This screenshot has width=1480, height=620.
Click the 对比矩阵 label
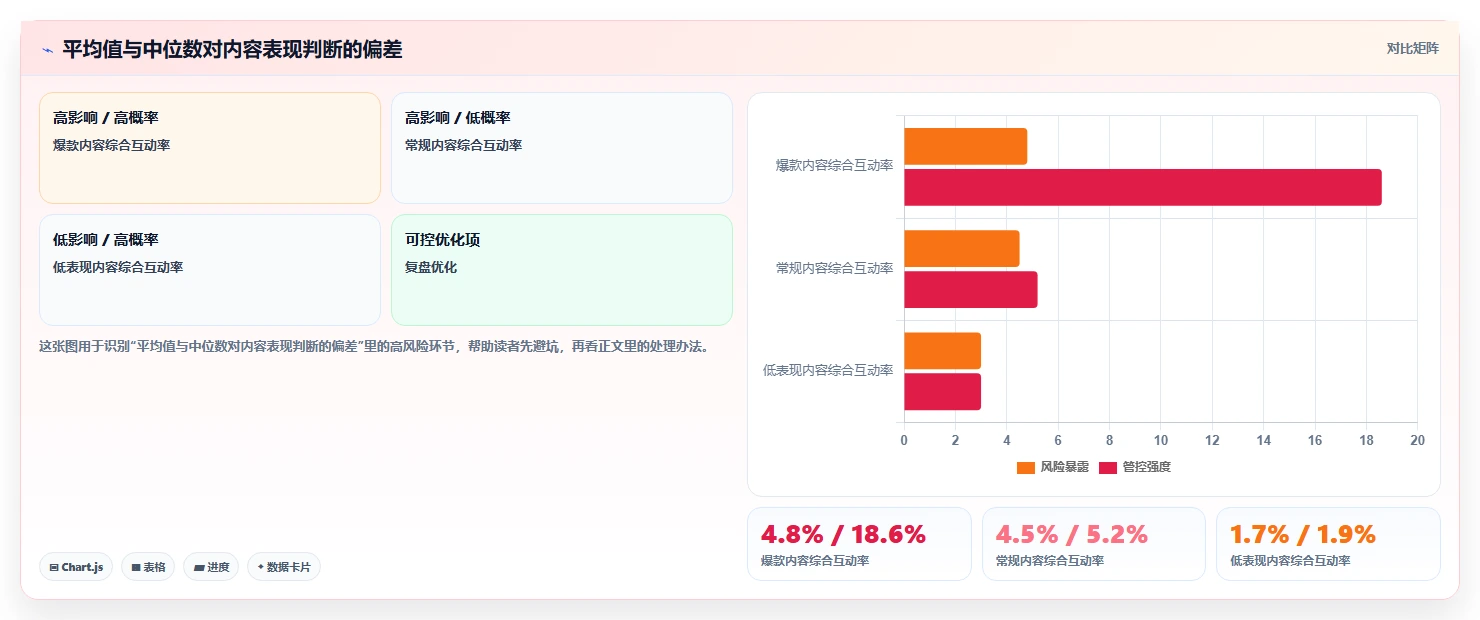1412,48
